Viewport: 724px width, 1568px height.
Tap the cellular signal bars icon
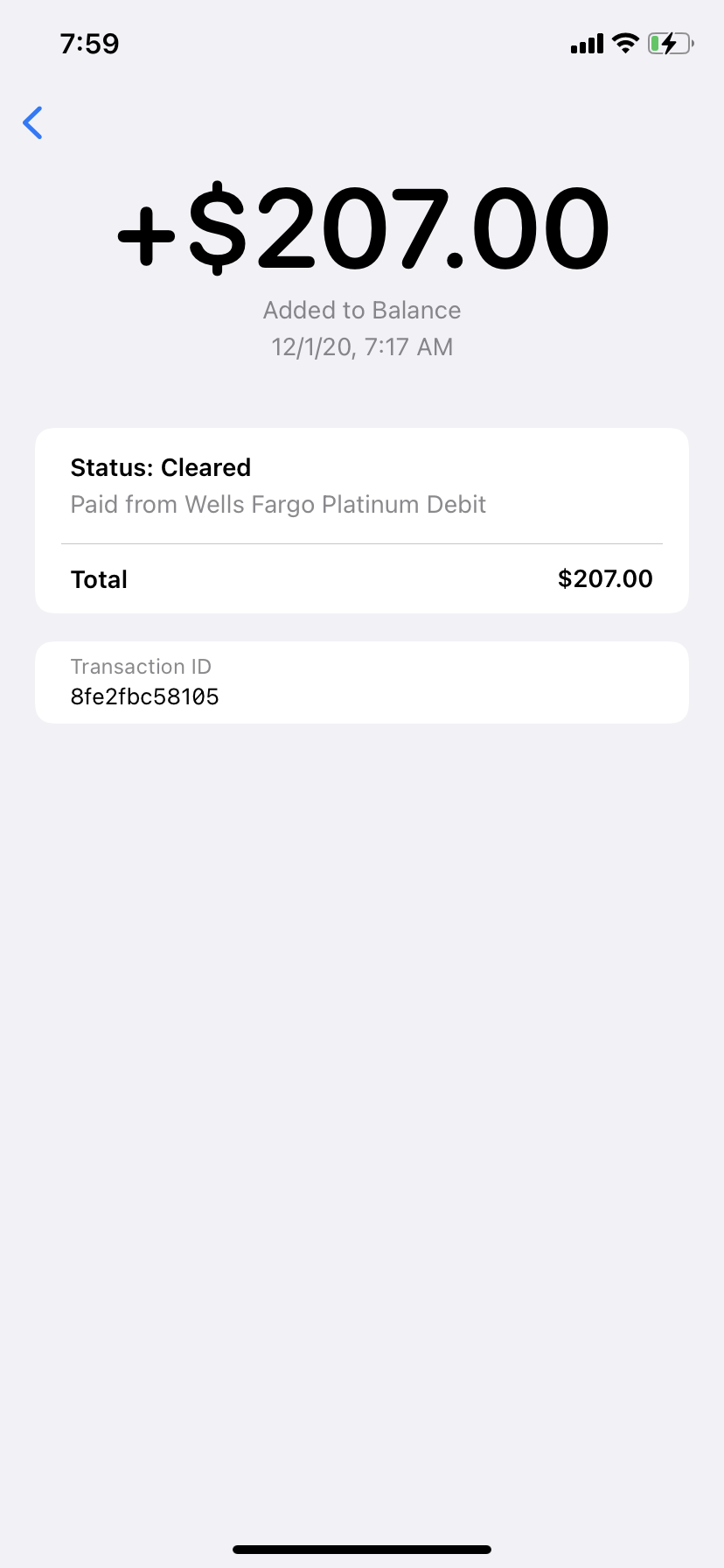pyautogui.click(x=587, y=44)
